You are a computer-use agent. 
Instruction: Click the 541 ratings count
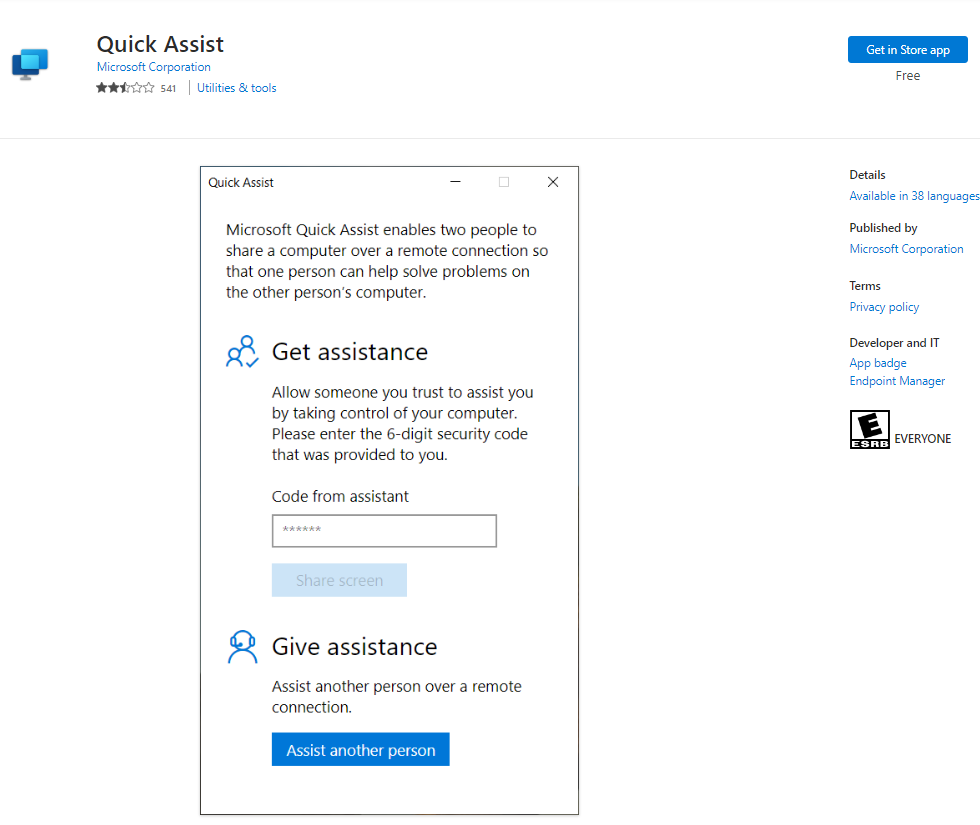coord(168,89)
